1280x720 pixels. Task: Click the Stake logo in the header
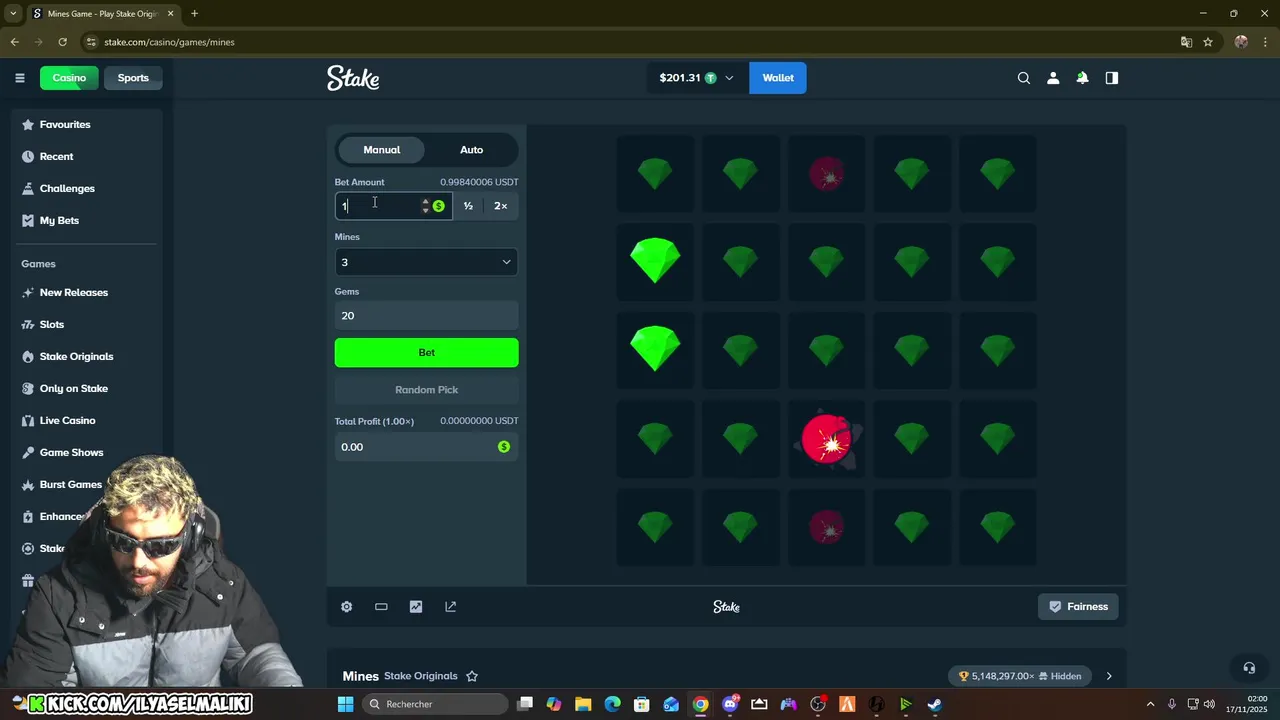pos(353,78)
